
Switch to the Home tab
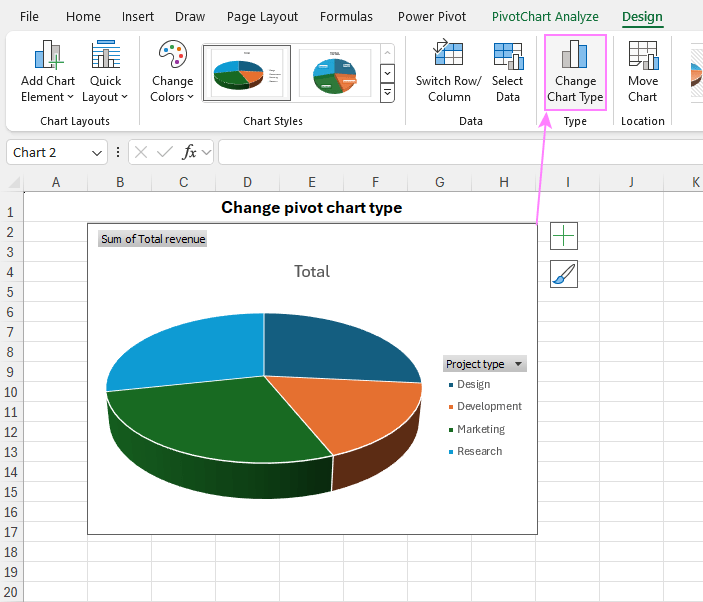[83, 17]
